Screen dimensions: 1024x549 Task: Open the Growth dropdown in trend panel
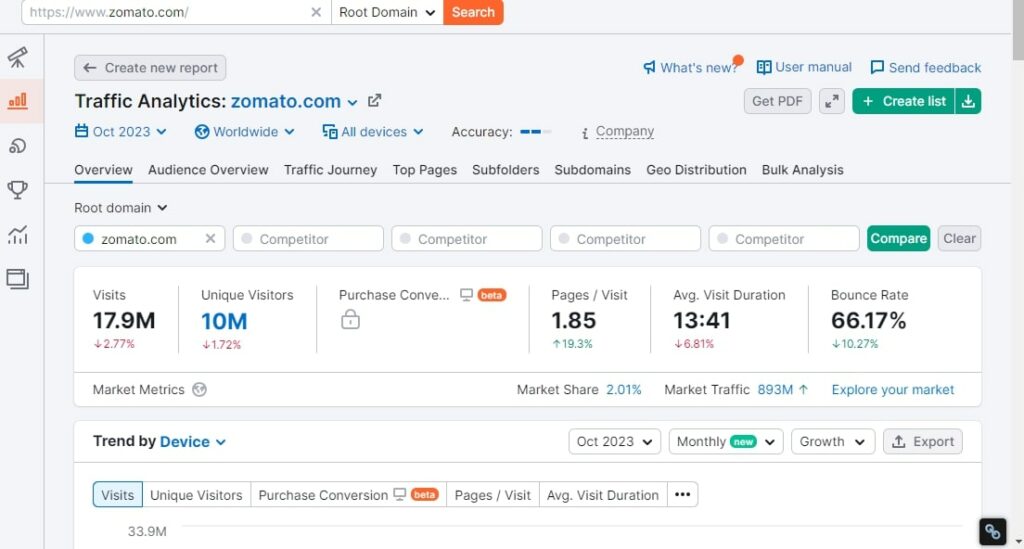point(833,442)
